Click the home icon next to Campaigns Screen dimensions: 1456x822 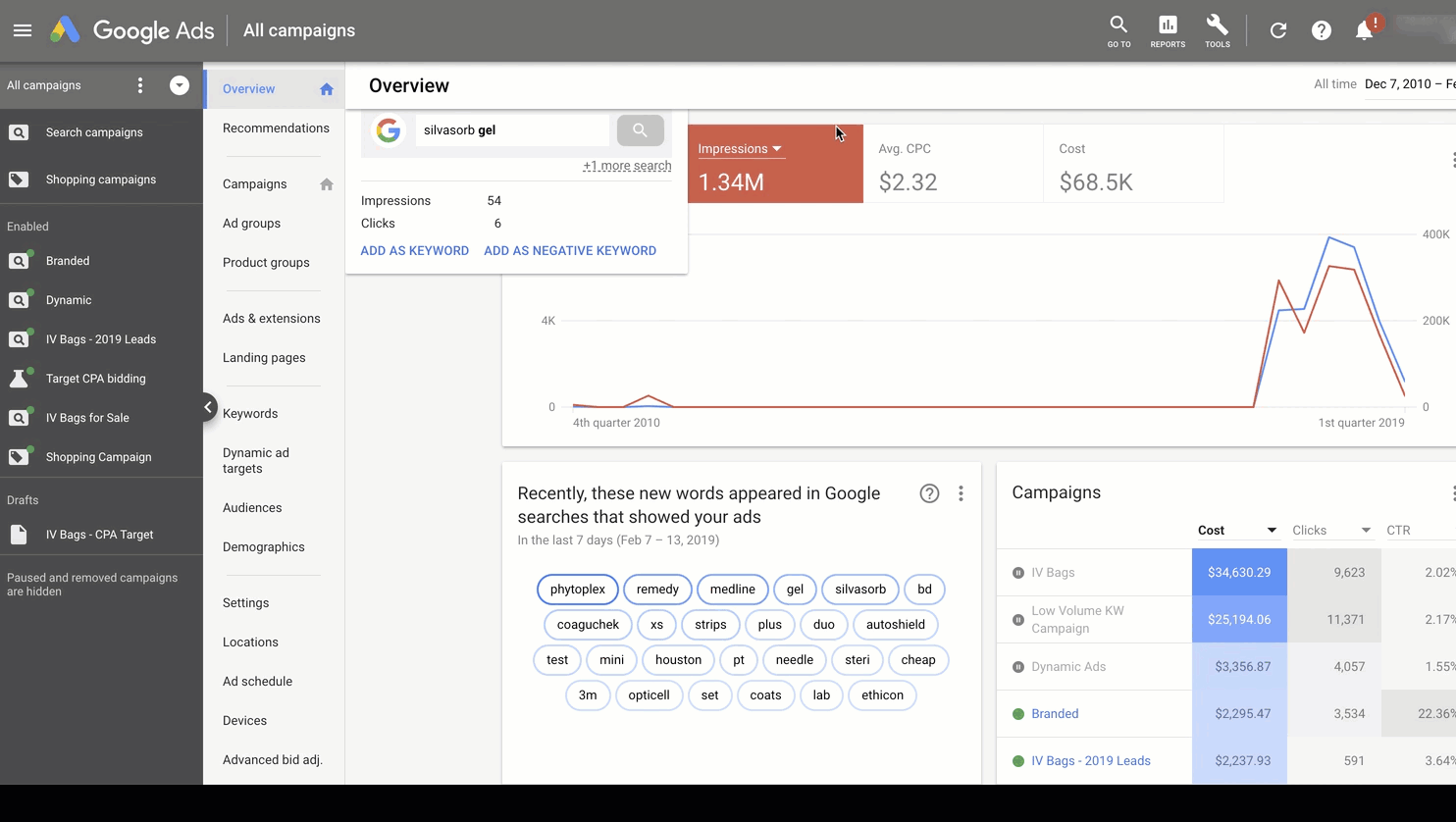pos(327,184)
